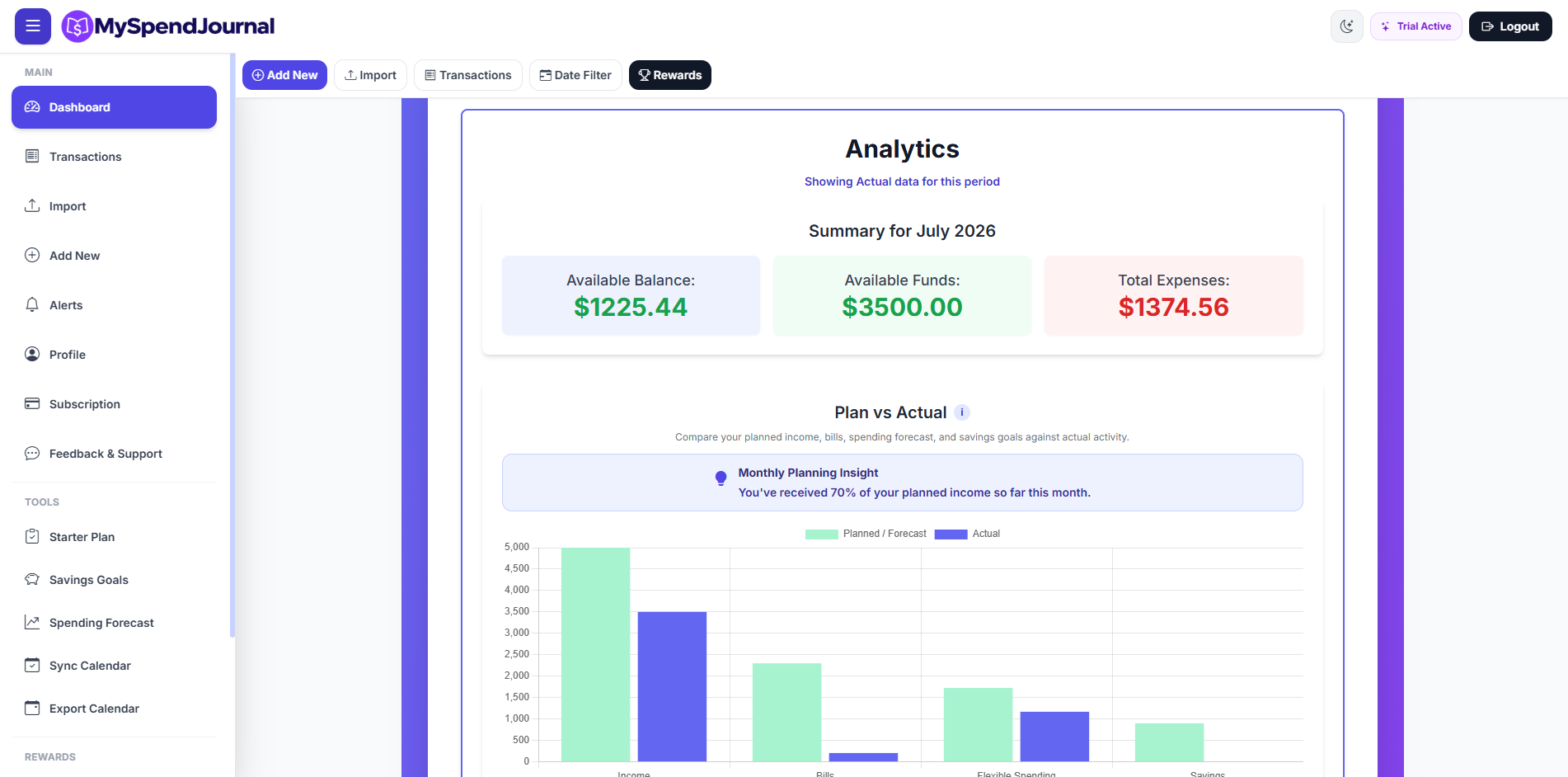
Task: Select Dashboard in the sidebar
Action: (x=114, y=107)
